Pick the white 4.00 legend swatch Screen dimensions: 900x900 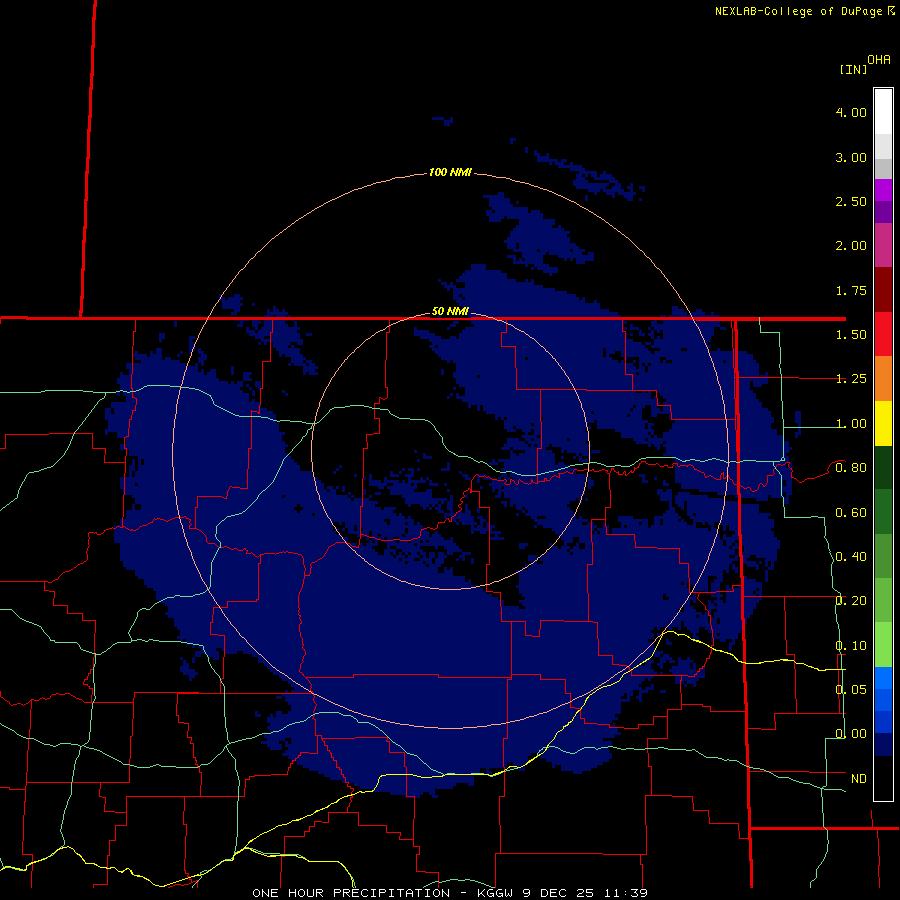(x=883, y=112)
